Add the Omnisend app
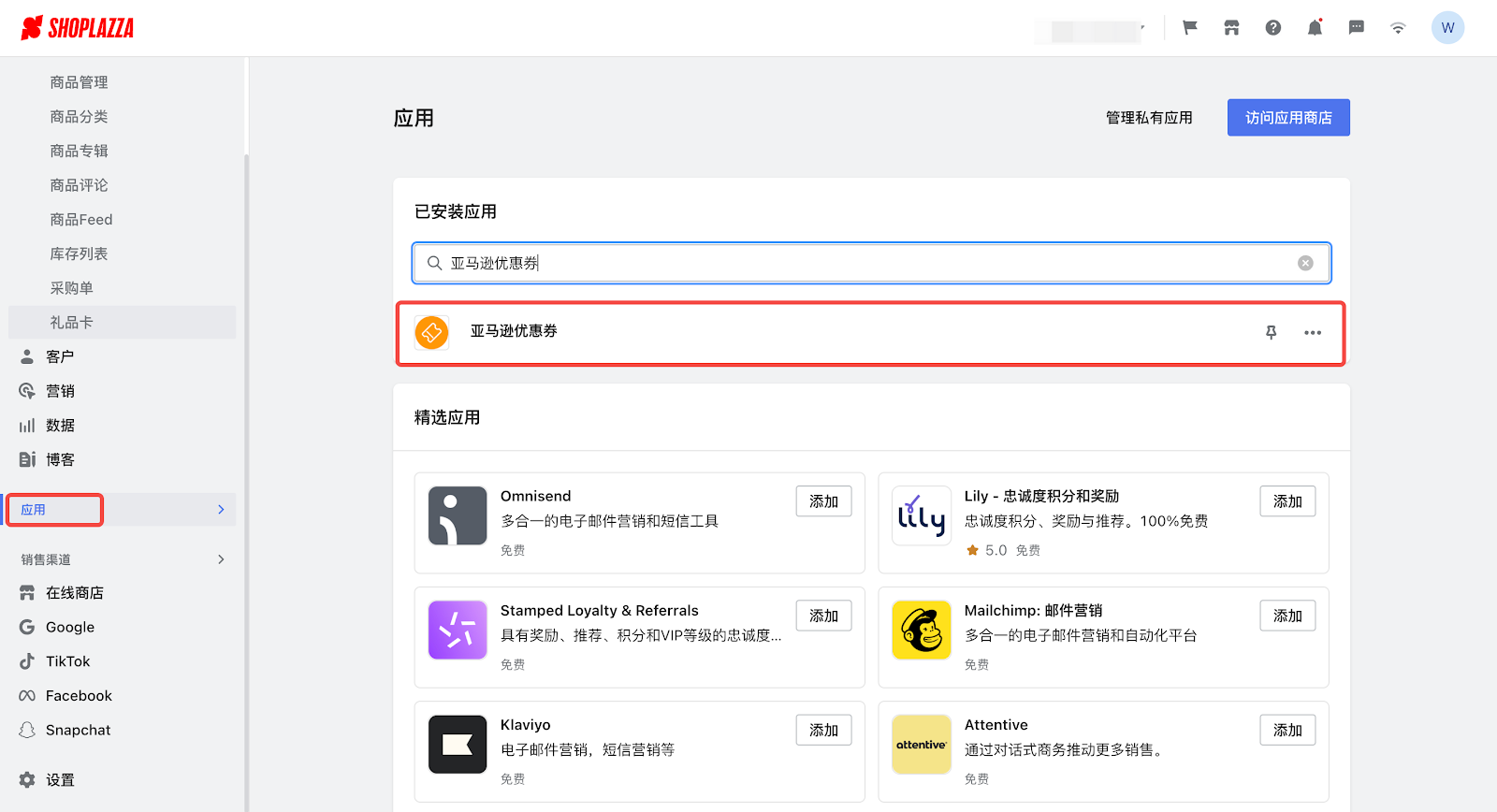The image size is (1497, 812). pyautogui.click(x=823, y=501)
